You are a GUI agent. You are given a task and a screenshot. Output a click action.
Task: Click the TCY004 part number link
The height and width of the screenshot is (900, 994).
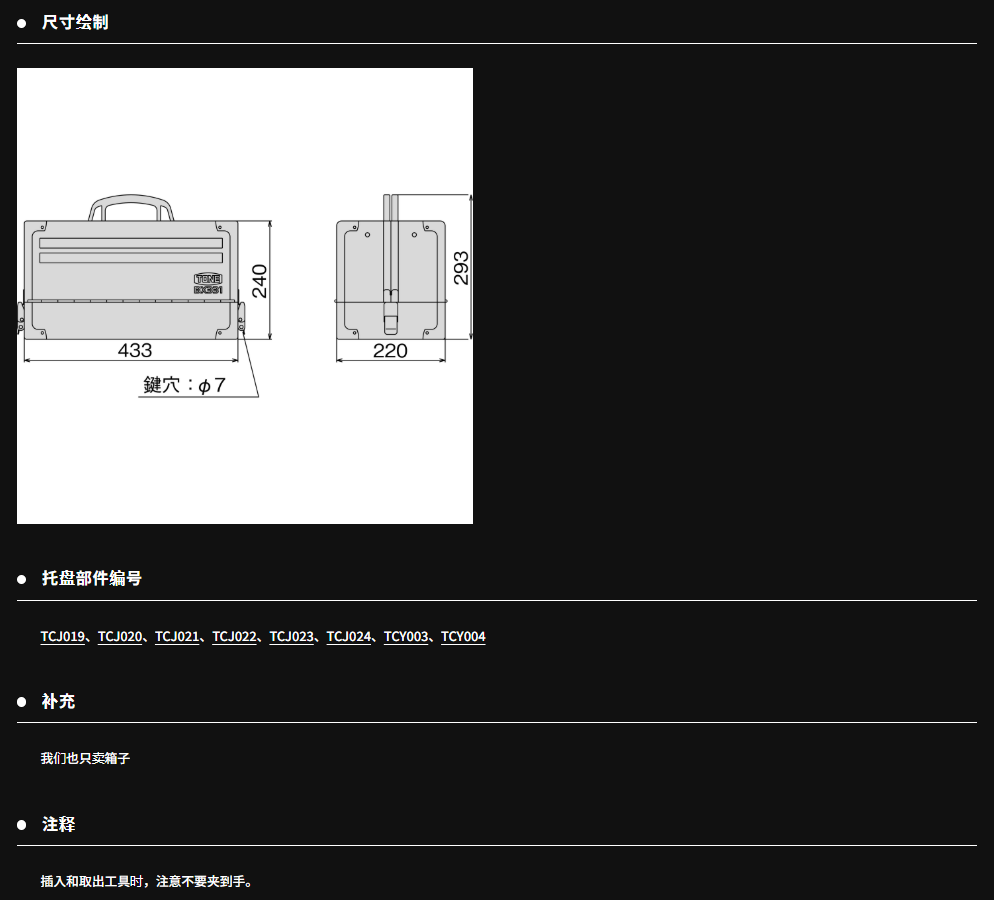(463, 637)
